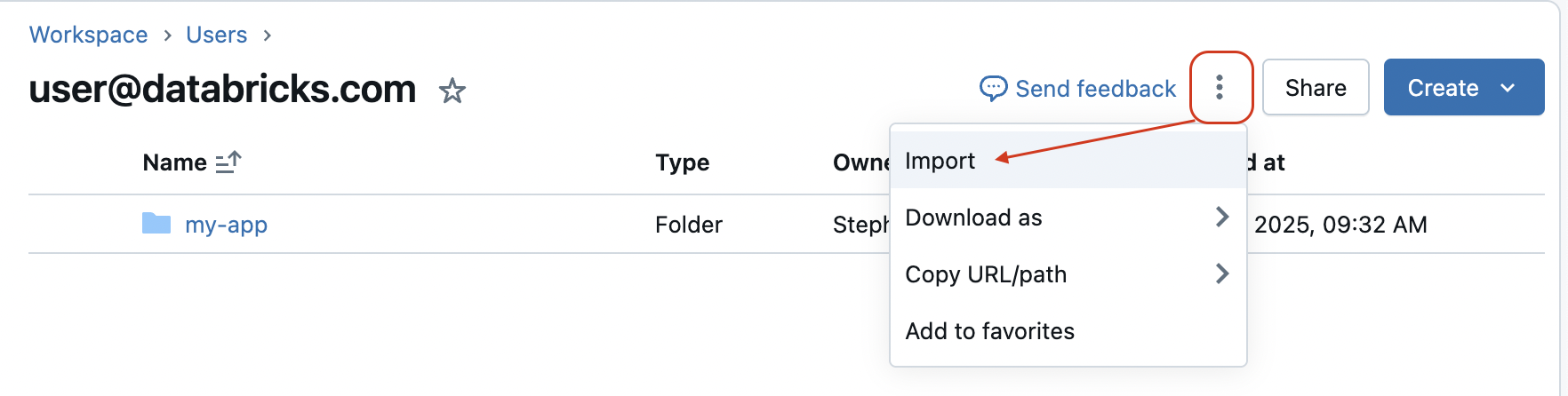Screen dimensions: 1568x396
Task: Select Import from the menu
Action: point(940,161)
